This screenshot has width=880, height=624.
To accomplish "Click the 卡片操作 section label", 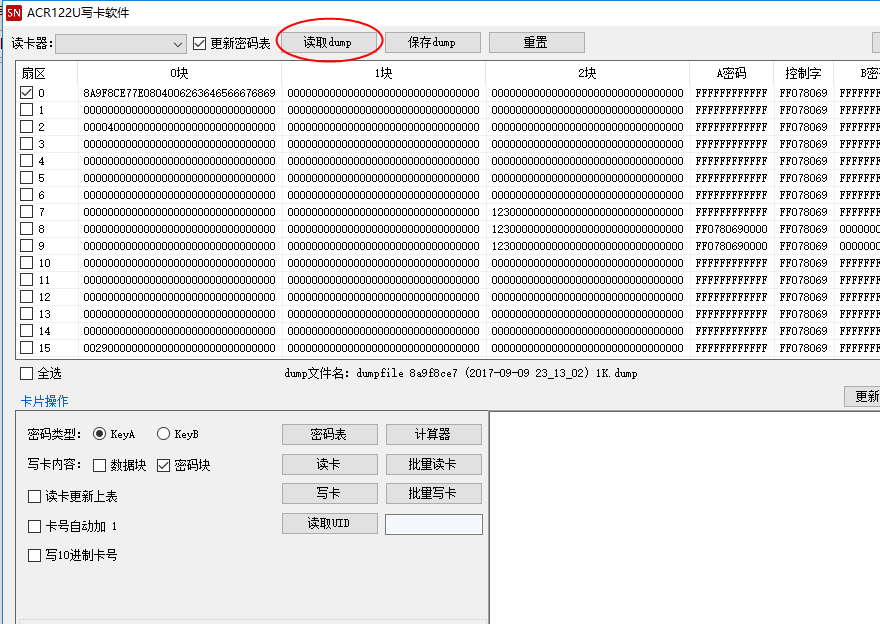I will tap(44, 401).
